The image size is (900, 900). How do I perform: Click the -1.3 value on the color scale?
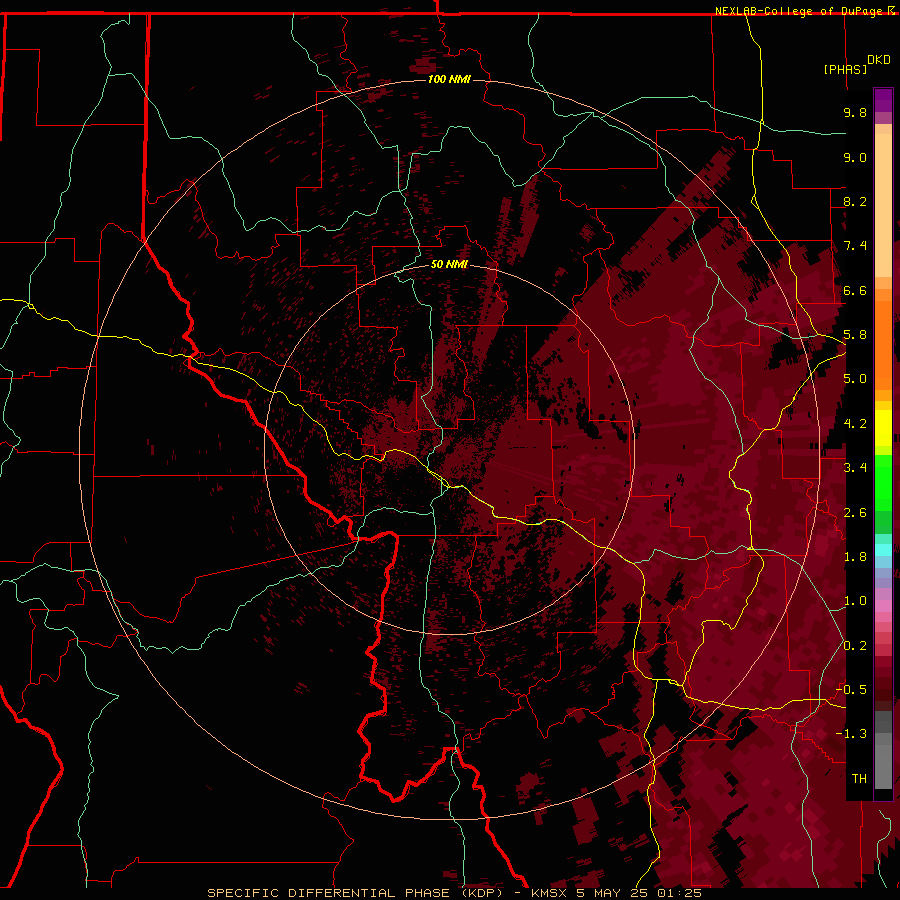[x=852, y=734]
